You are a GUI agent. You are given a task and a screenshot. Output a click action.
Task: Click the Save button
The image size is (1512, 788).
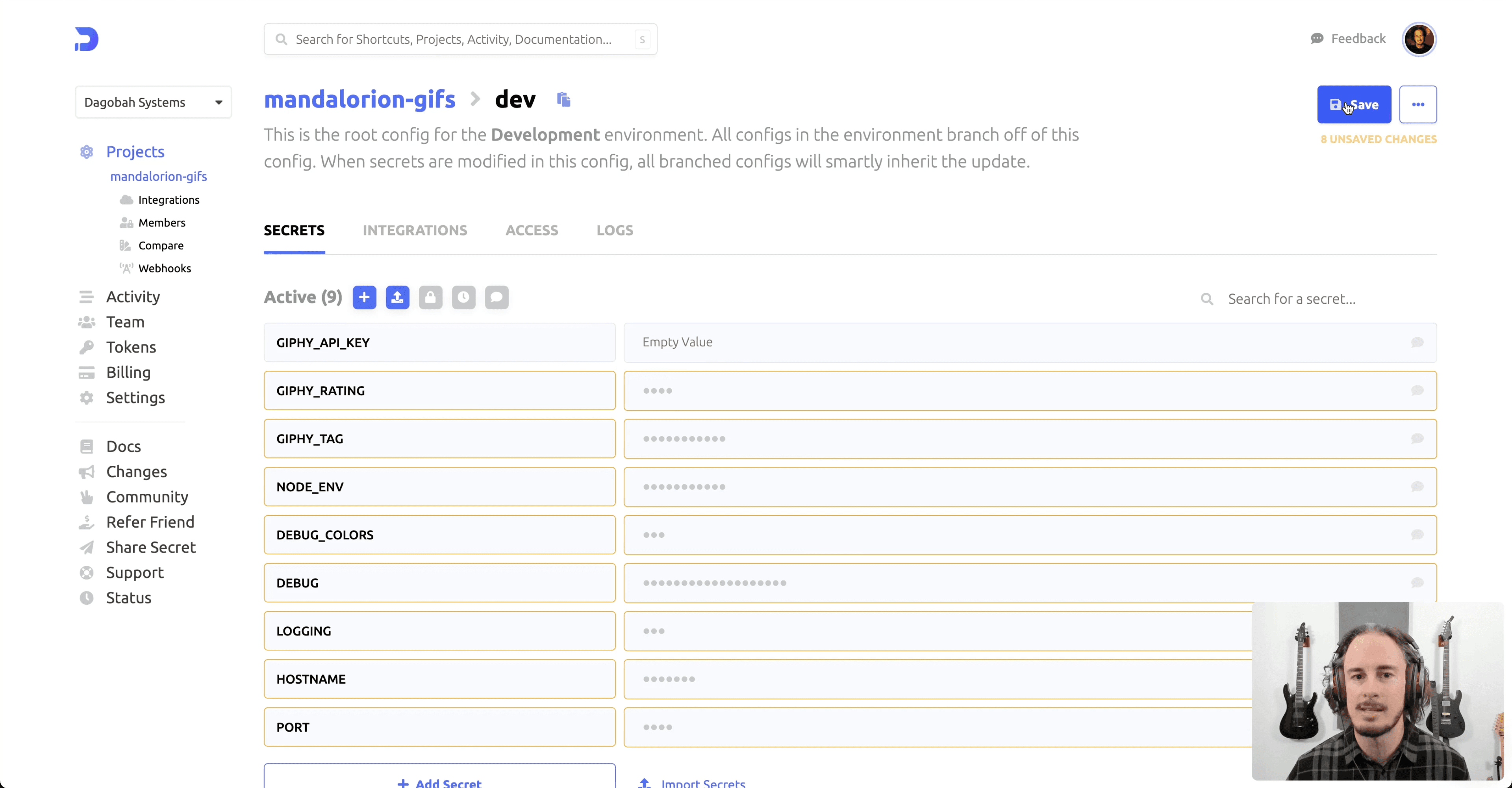tap(1355, 104)
